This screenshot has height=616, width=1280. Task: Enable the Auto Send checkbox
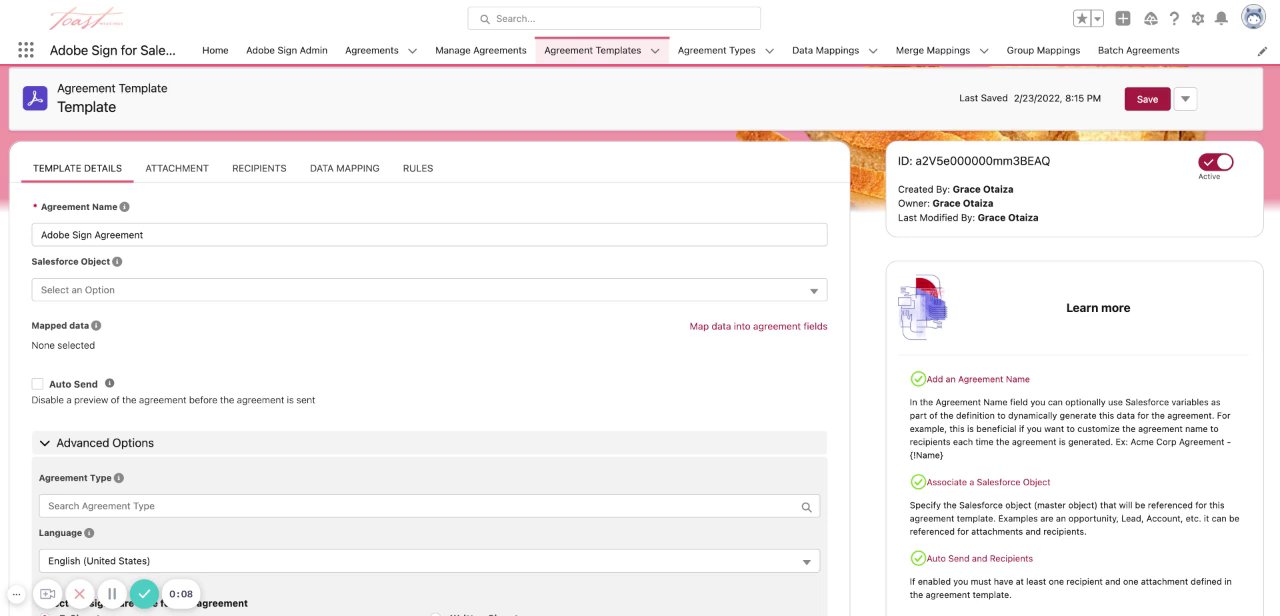37,384
